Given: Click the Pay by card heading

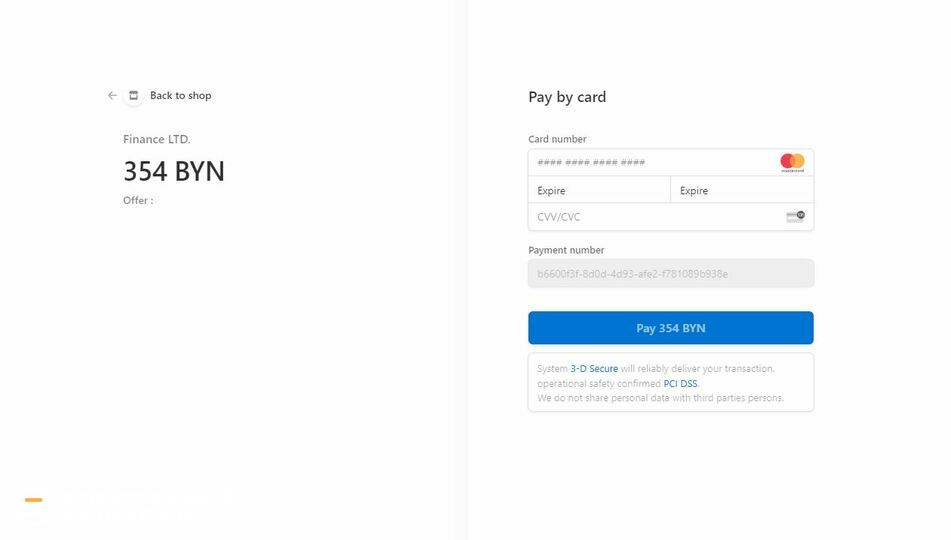Looking at the screenshot, I should pos(567,97).
